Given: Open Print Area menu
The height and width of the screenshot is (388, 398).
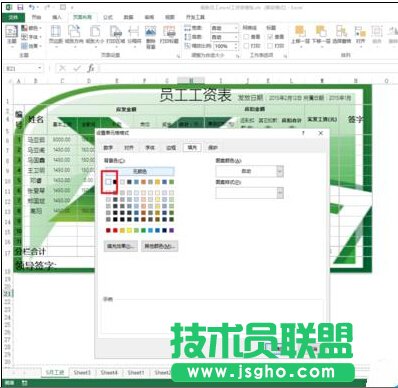Looking at the screenshot, I should point(115,35).
